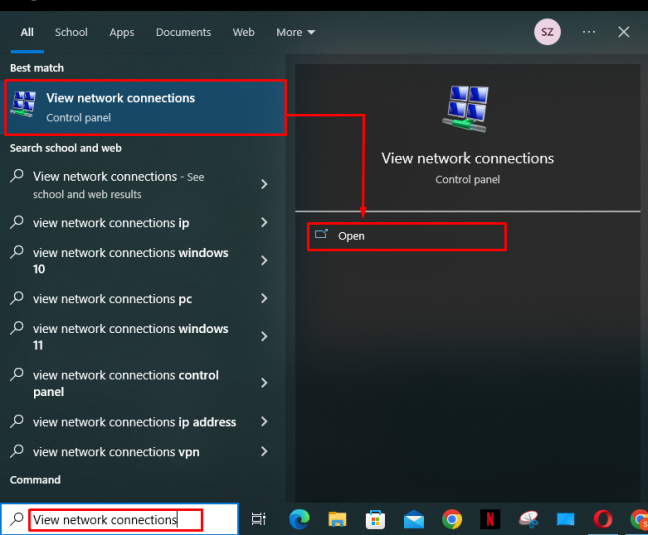Image resolution: width=648 pixels, height=535 pixels.
Task: Click the Open action in preview pane
Action: [407, 236]
